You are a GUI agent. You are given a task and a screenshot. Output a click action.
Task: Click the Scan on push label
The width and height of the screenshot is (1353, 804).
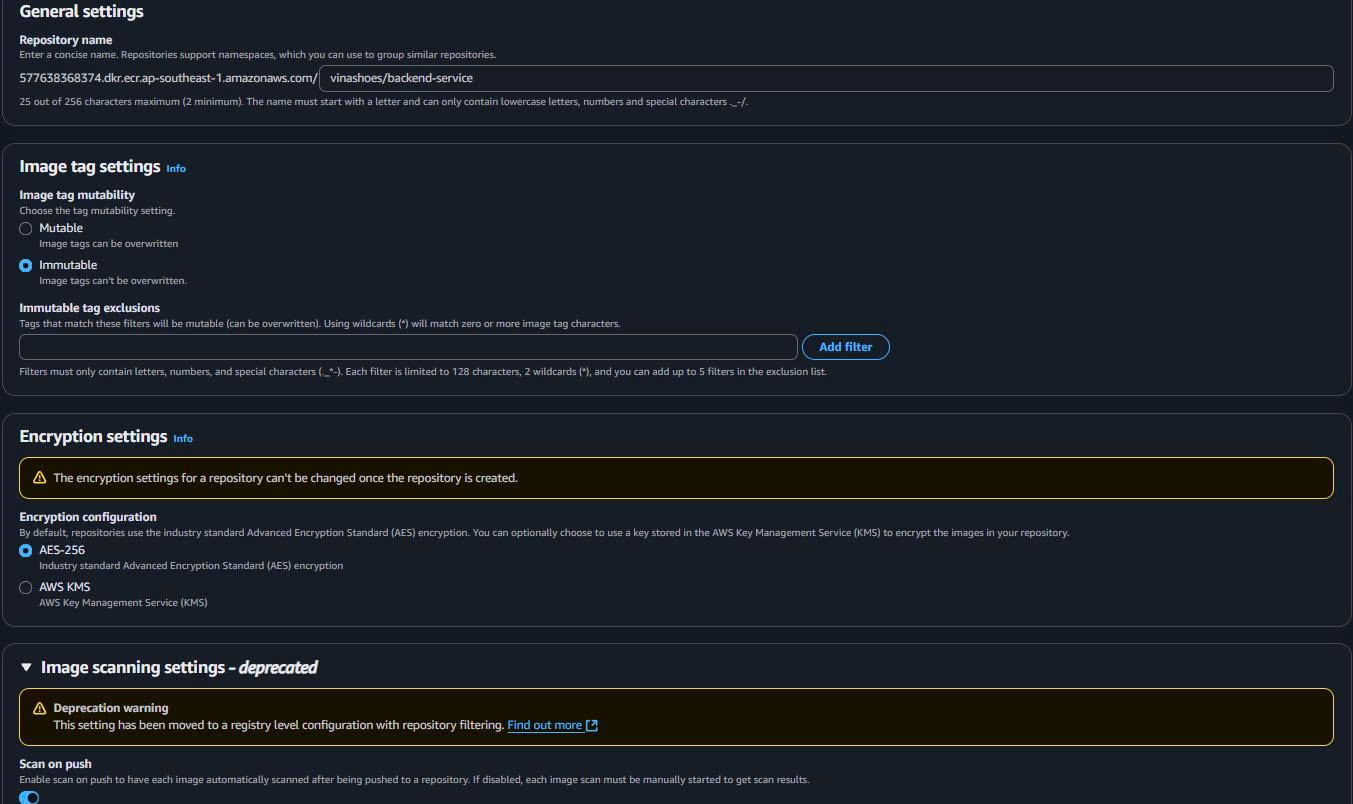pos(55,764)
